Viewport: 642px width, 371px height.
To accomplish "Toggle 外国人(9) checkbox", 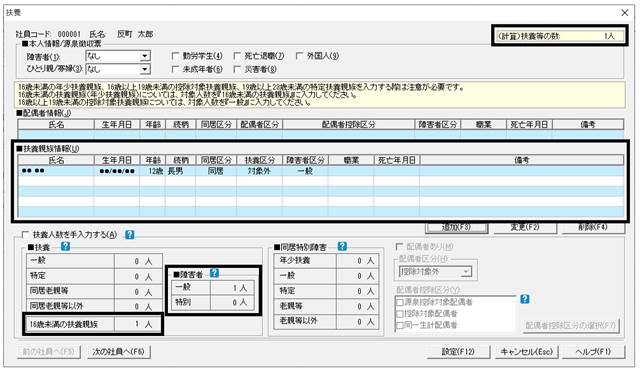I will [299, 56].
